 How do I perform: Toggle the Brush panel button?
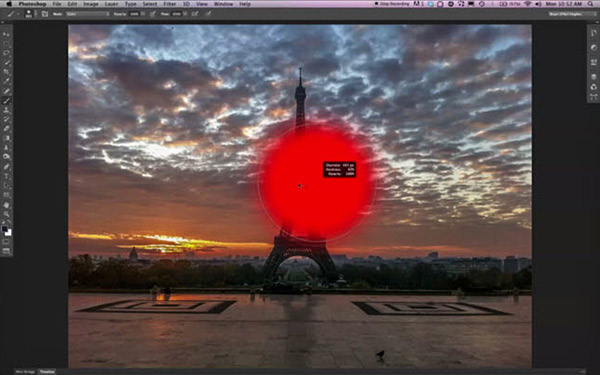(x=45, y=14)
